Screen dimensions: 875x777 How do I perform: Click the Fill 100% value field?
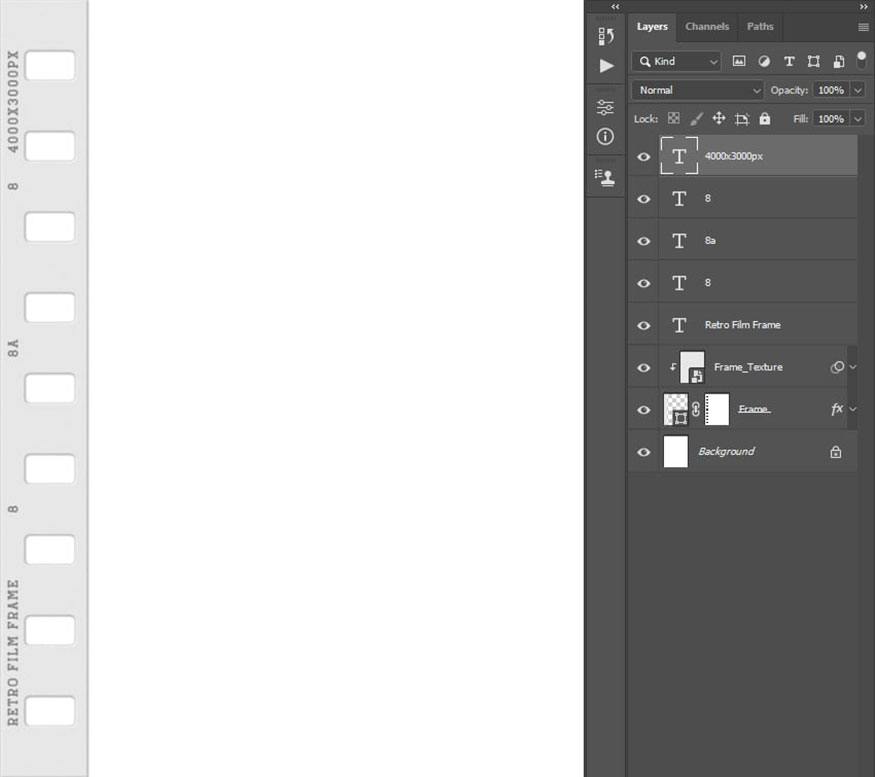[x=831, y=119]
